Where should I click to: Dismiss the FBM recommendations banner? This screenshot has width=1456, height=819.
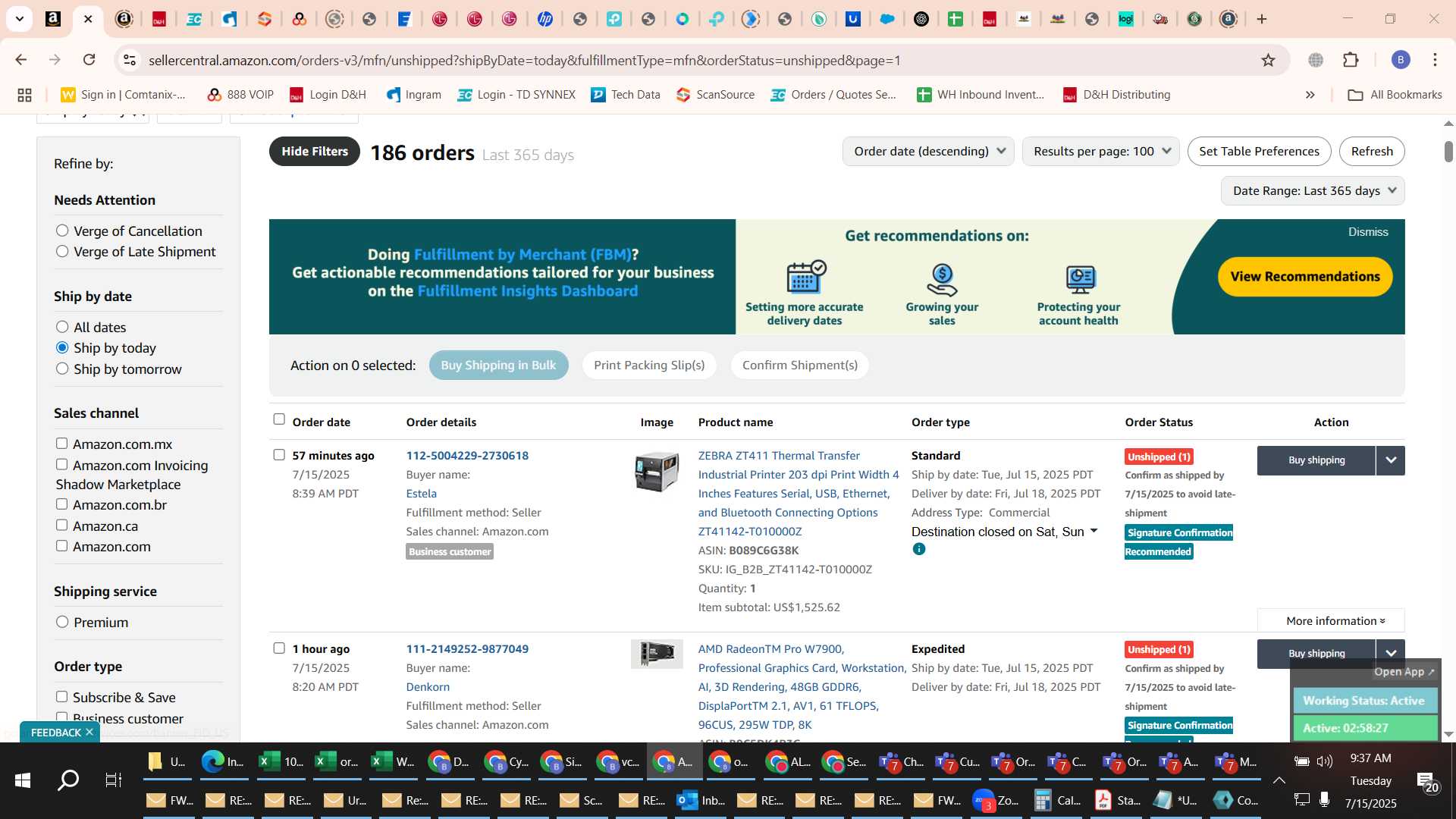pos(1368,232)
